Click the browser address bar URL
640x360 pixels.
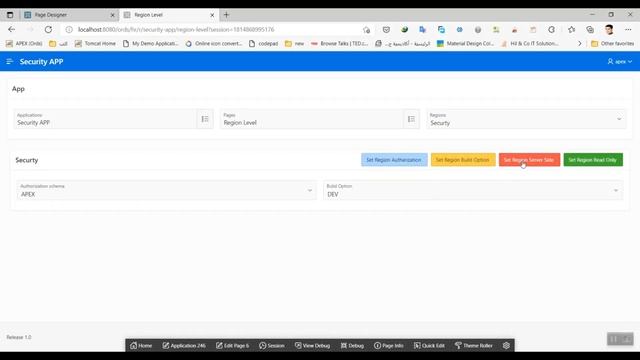pos(176,29)
